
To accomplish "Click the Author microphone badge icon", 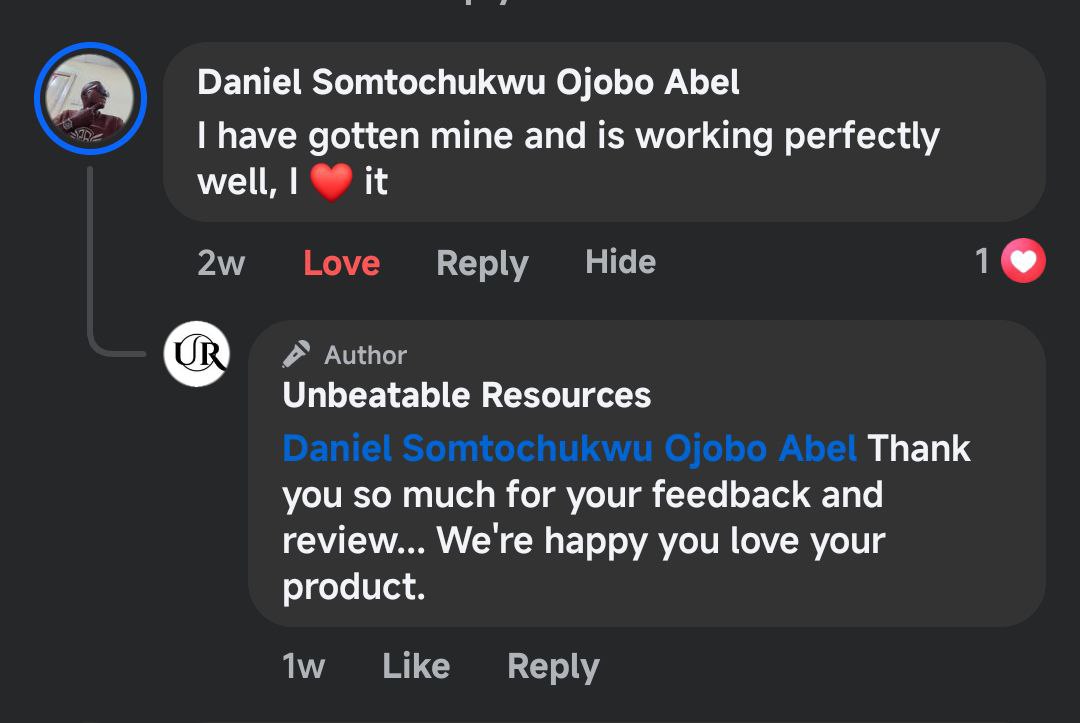I will (x=296, y=355).
